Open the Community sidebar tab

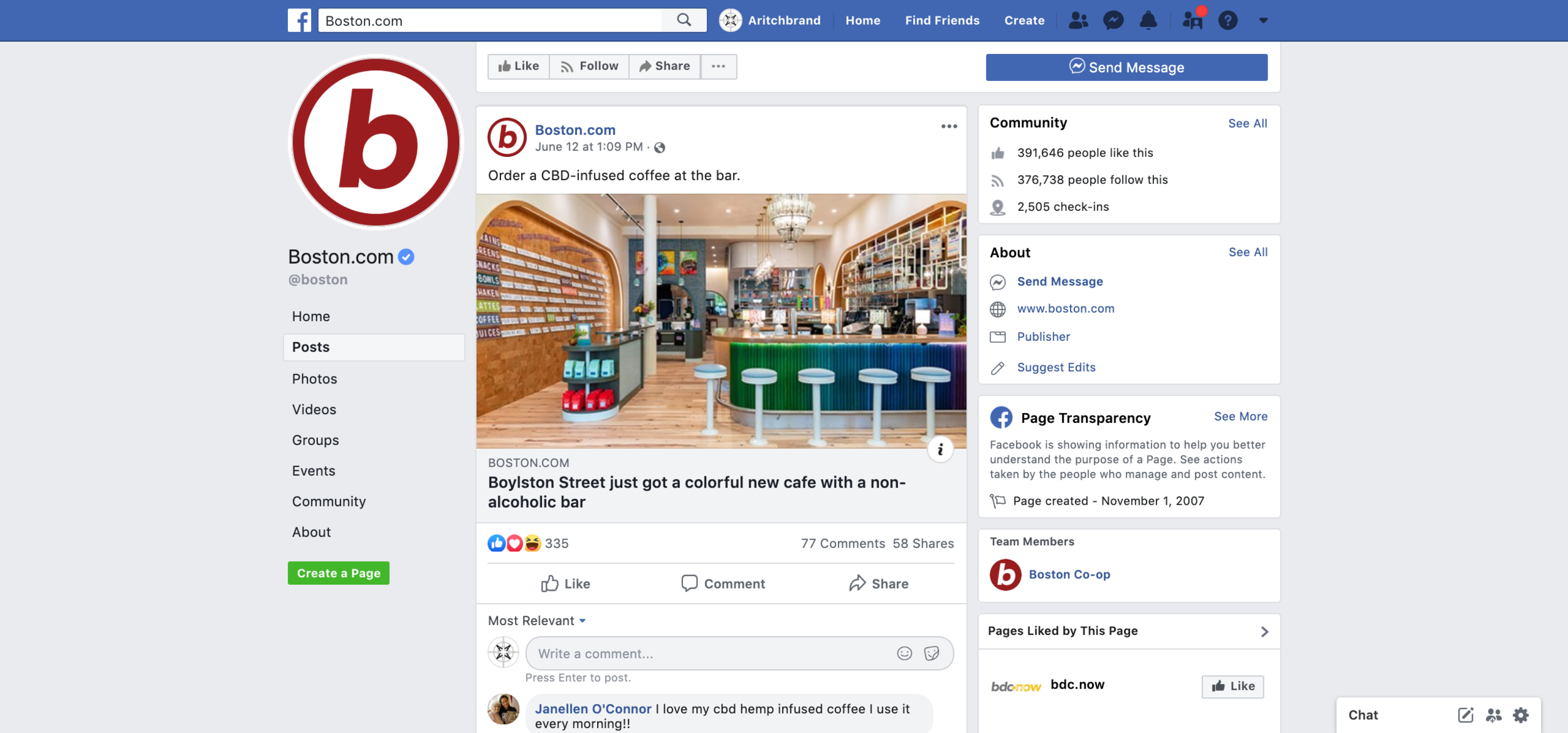329,501
